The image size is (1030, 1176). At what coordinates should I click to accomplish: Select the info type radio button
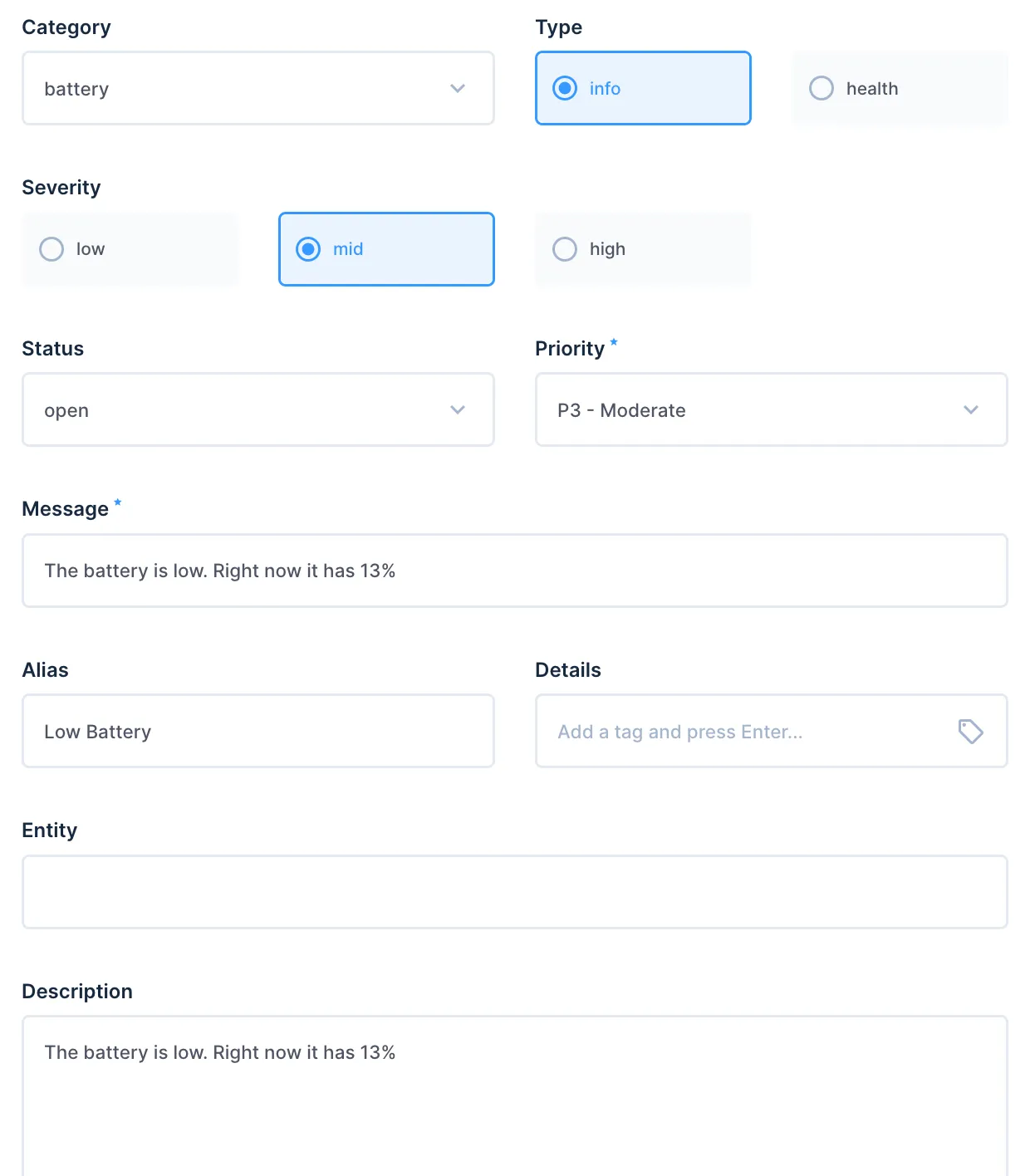(565, 89)
